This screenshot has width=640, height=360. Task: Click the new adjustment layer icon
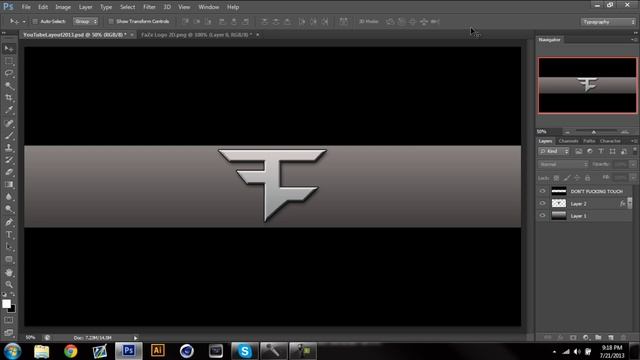586,338
